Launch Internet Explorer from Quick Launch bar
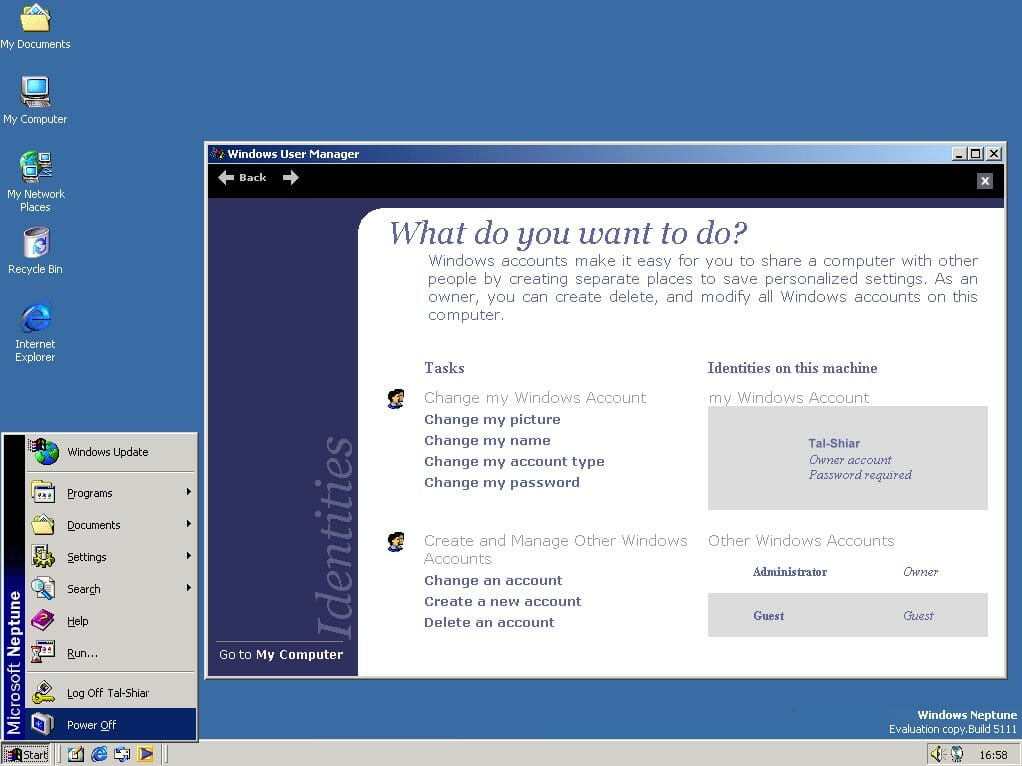The image size is (1022, 766). click(x=99, y=754)
